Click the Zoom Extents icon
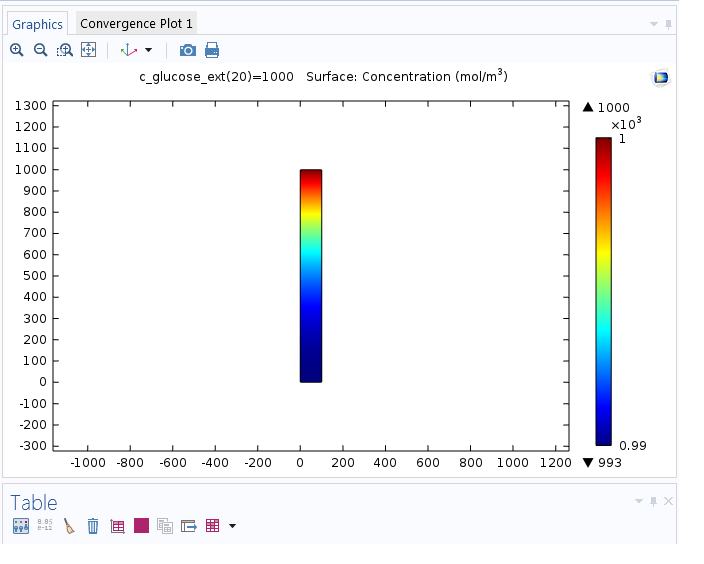Viewport: 704px width, 564px height. [88, 50]
